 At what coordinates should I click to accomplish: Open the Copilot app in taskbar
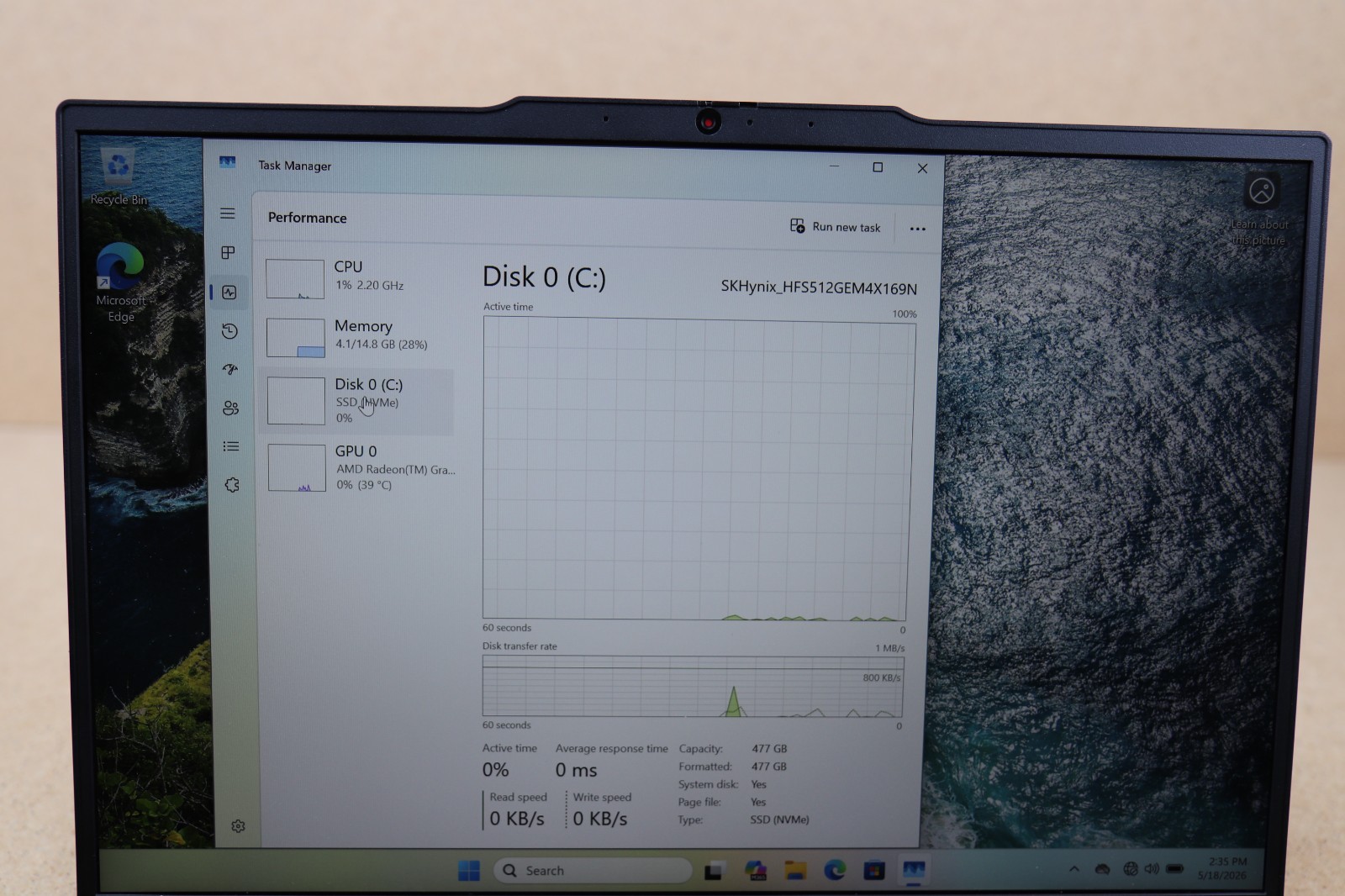pyautogui.click(x=755, y=871)
